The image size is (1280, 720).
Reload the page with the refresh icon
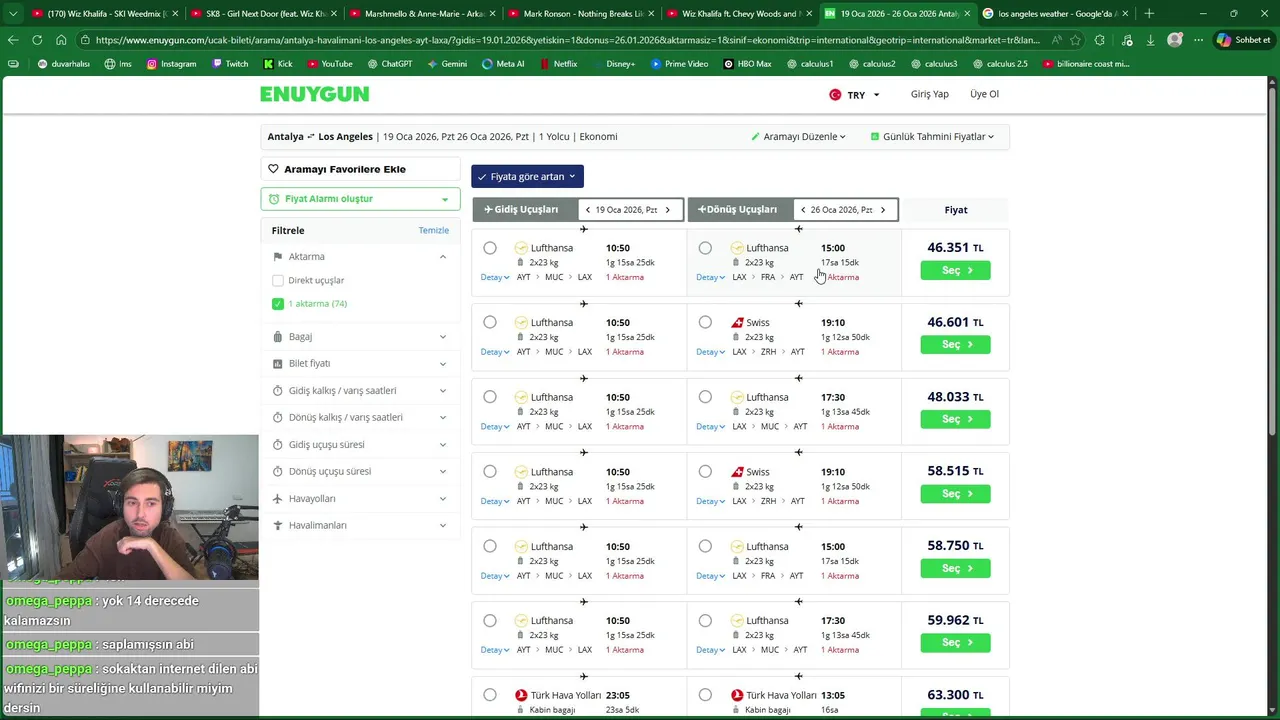click(37, 40)
